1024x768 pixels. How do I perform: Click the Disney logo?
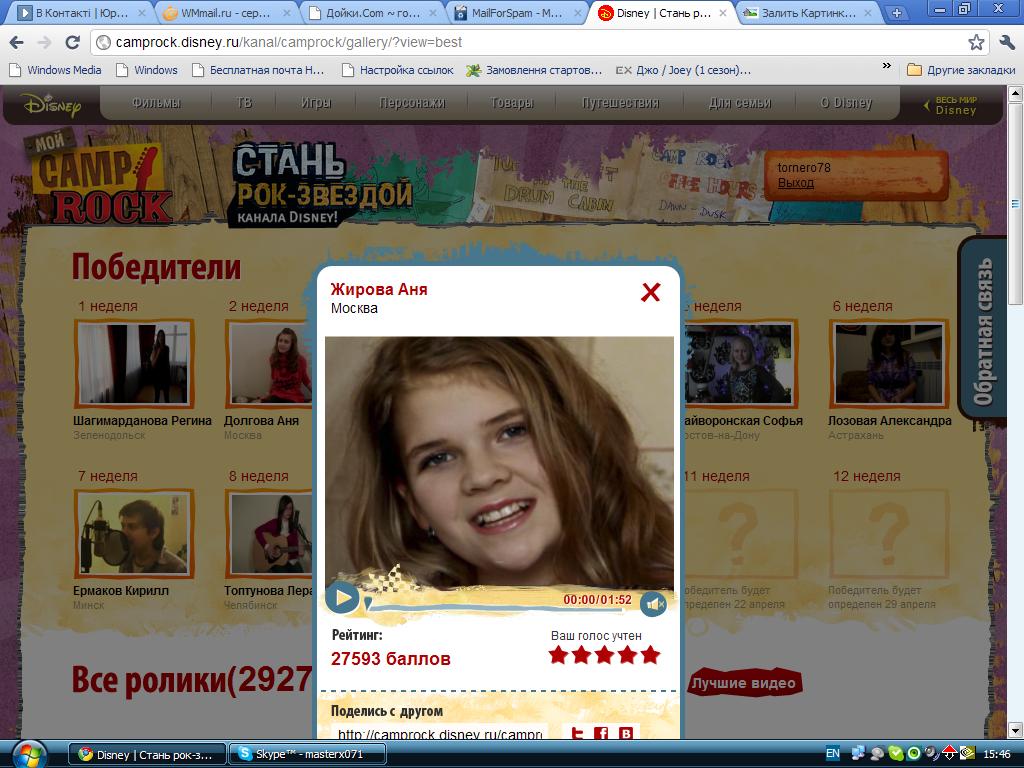click(52, 104)
